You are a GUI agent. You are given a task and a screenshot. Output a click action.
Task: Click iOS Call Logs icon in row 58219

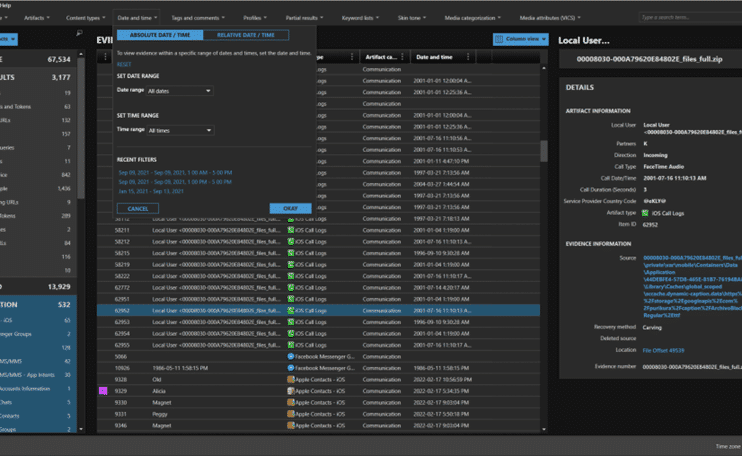[291, 265]
